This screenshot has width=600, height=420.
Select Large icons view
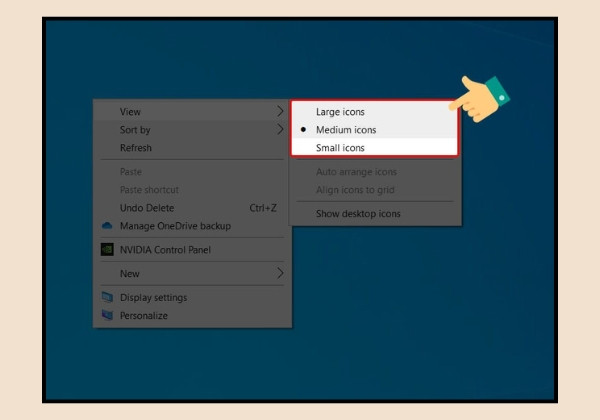(375, 112)
